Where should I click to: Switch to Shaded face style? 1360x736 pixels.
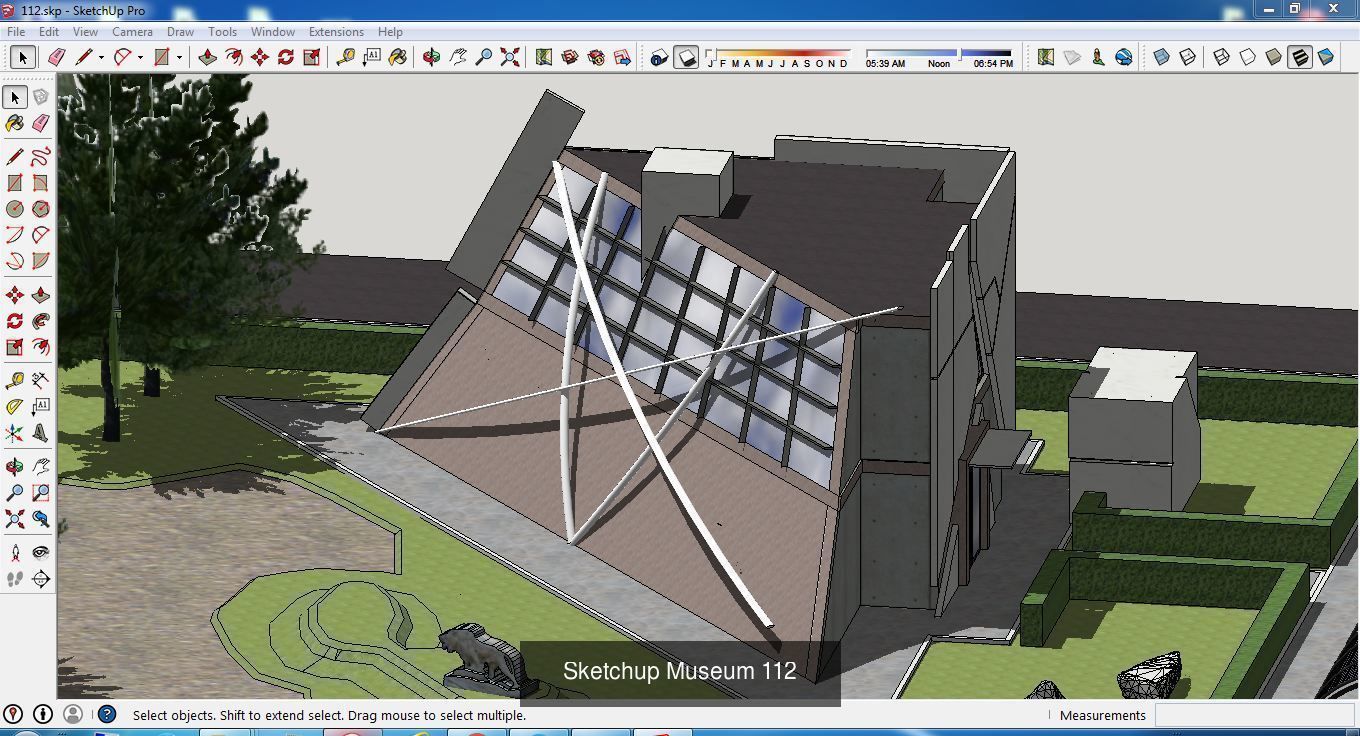[x=1273, y=57]
